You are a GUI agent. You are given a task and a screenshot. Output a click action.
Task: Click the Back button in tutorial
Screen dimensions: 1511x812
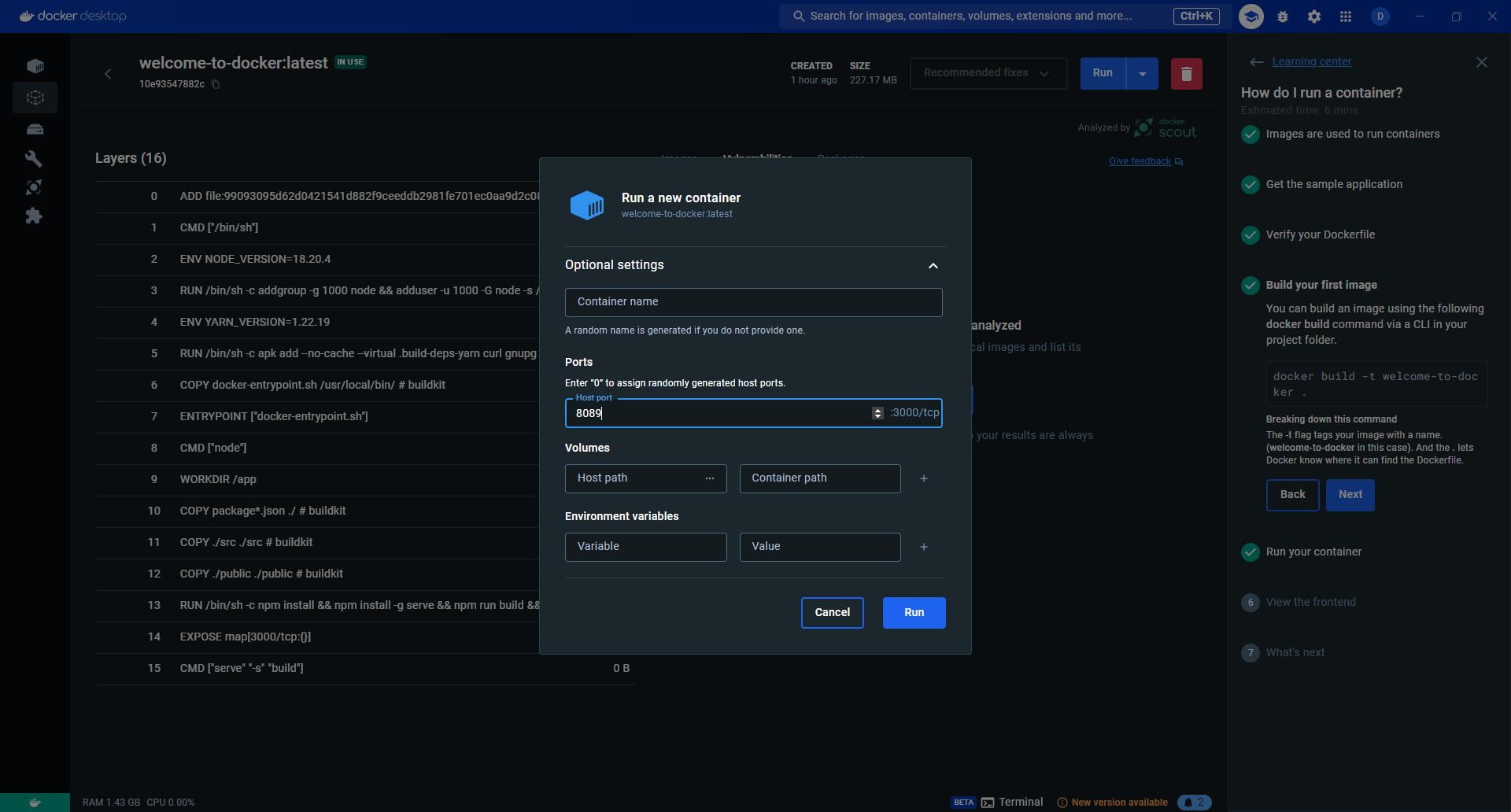(1293, 495)
